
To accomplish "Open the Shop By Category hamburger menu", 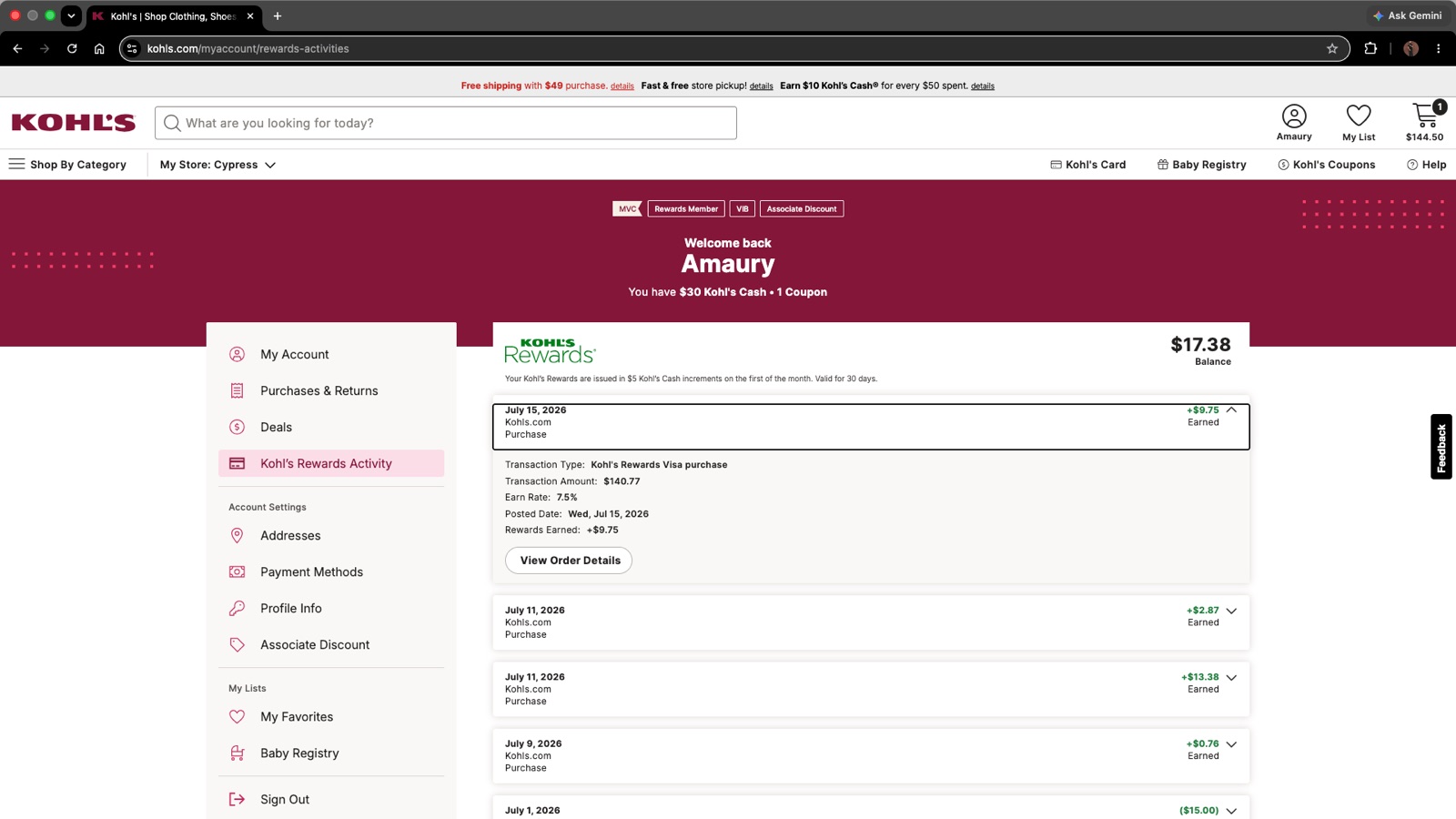I will click(16, 165).
